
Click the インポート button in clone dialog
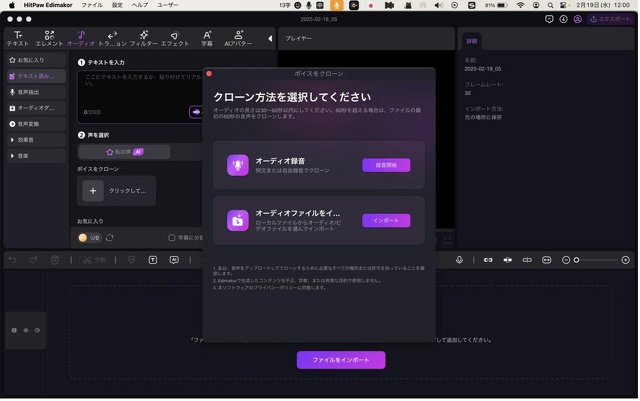point(386,220)
